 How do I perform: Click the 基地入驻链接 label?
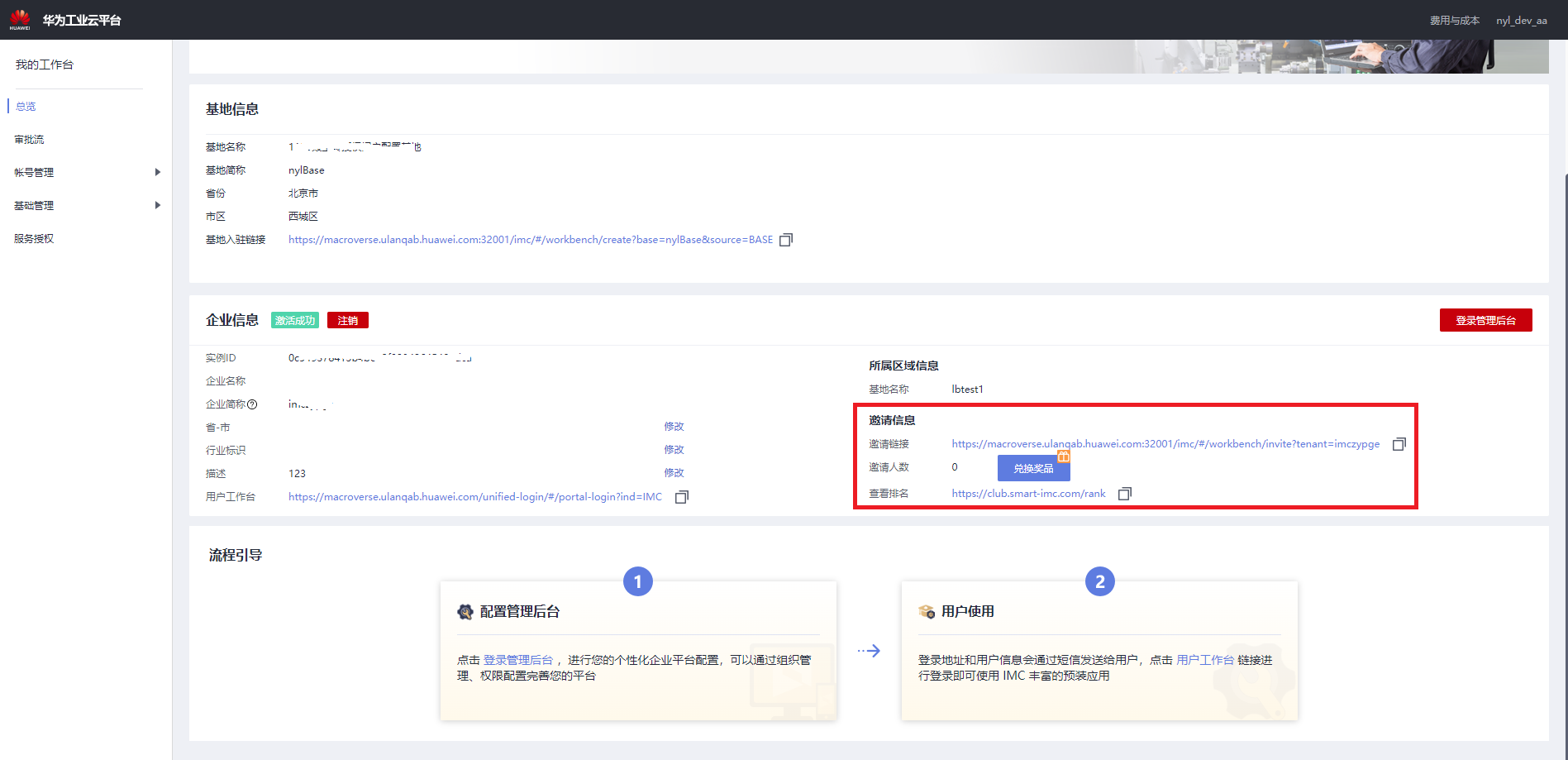236,240
